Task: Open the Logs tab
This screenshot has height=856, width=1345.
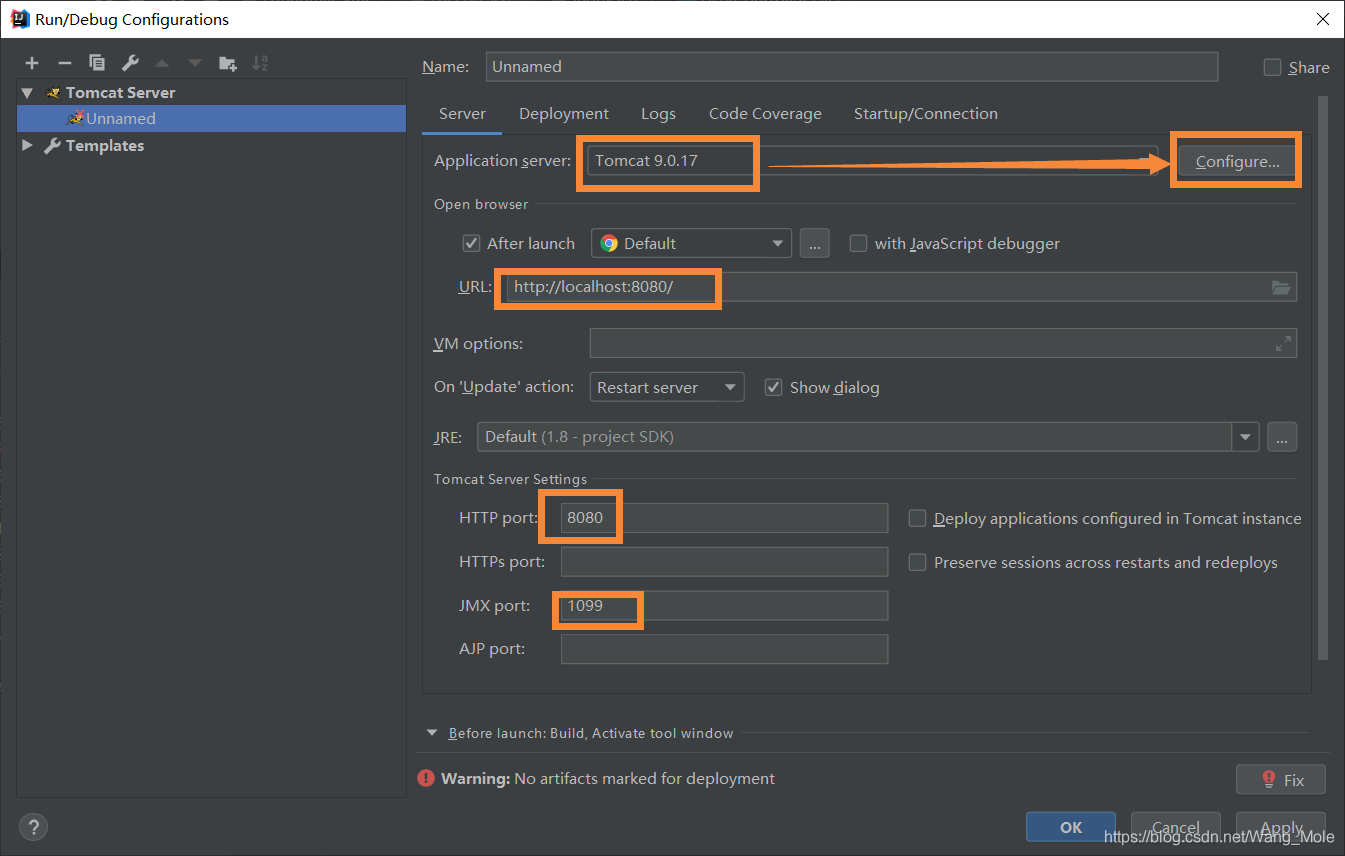Action: coord(658,114)
